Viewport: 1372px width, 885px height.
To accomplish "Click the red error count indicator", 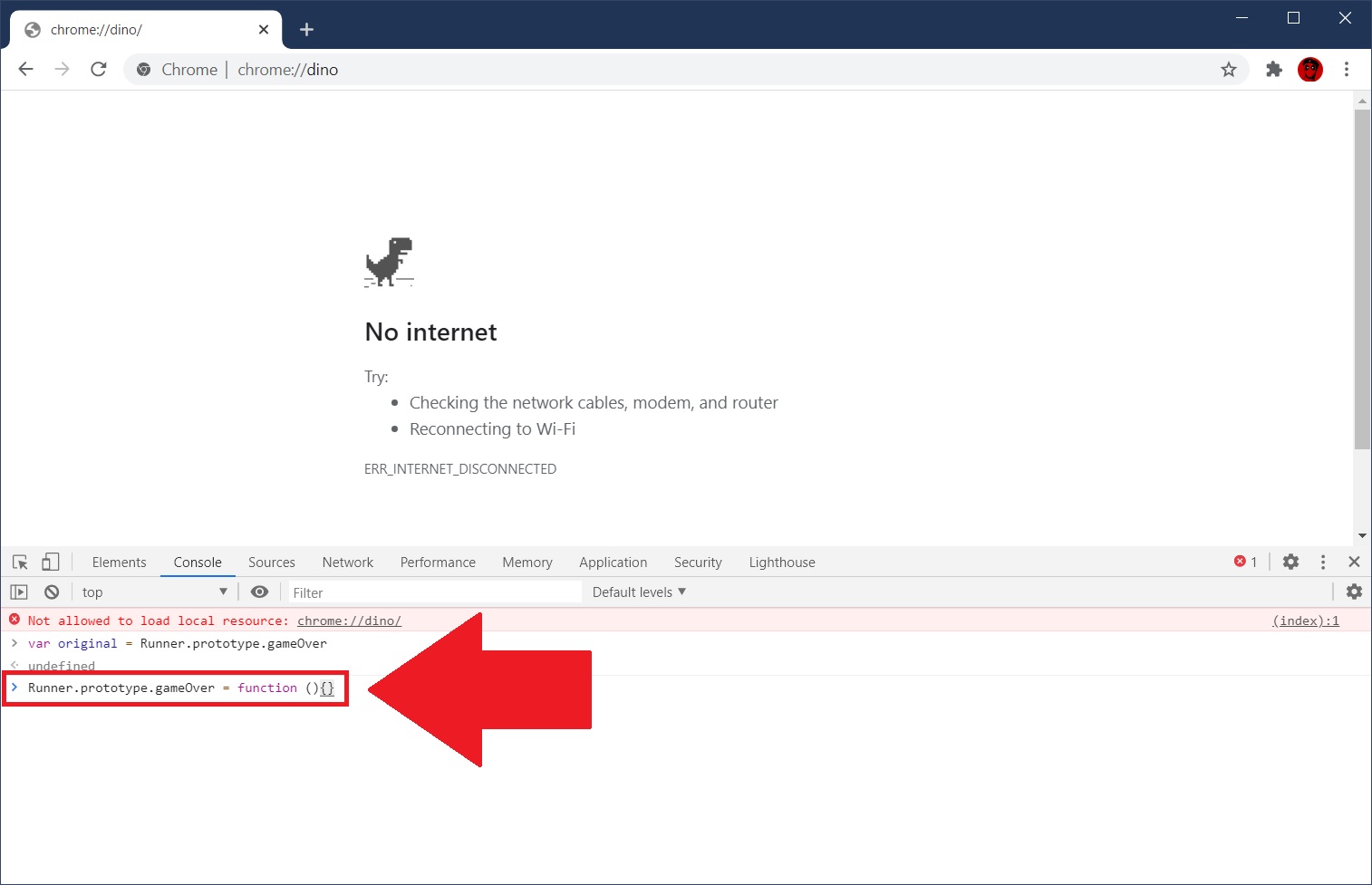I will point(1245,563).
